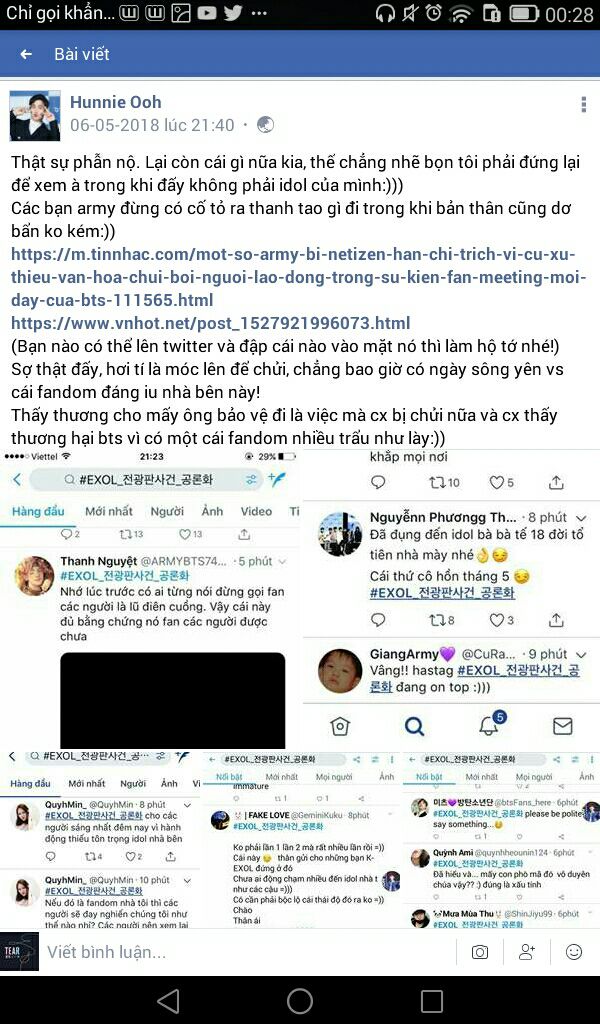The height and width of the screenshot is (1024, 600).
Task: Open Hunnie Ooh's profile picture
Action: 35,116
